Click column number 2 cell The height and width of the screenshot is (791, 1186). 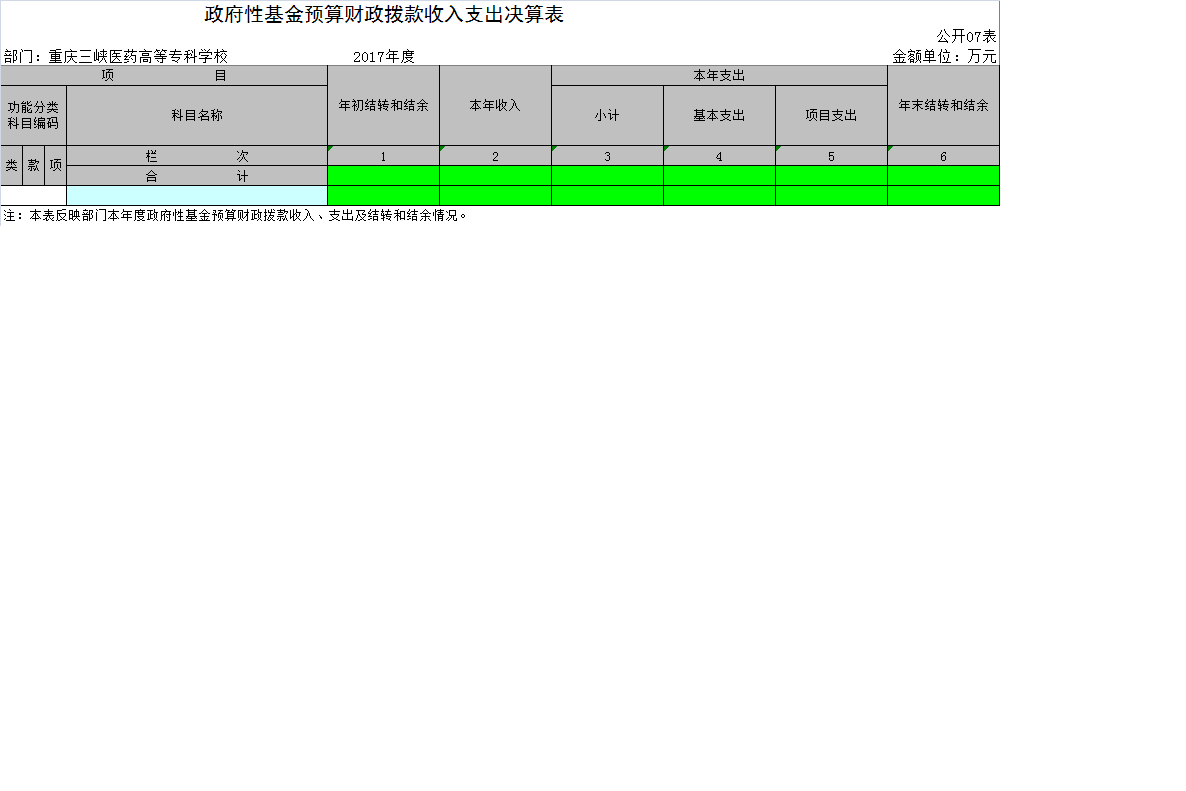pyautogui.click(x=495, y=156)
